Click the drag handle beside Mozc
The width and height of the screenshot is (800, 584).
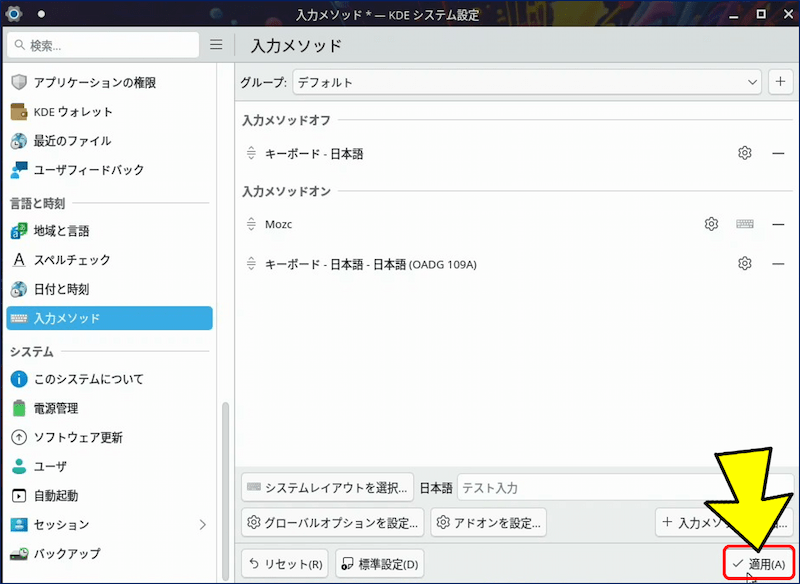click(x=251, y=224)
